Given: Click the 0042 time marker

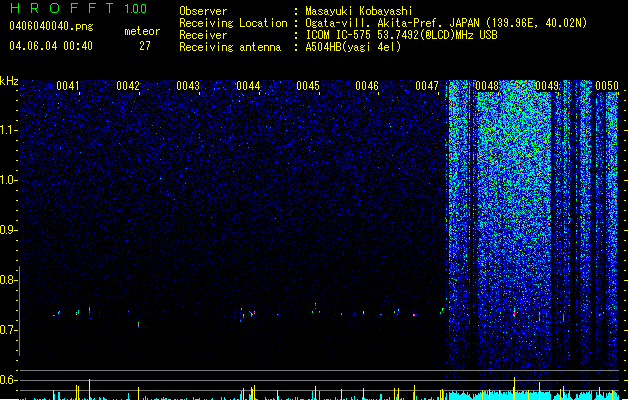Looking at the screenshot, I should pos(128,86).
